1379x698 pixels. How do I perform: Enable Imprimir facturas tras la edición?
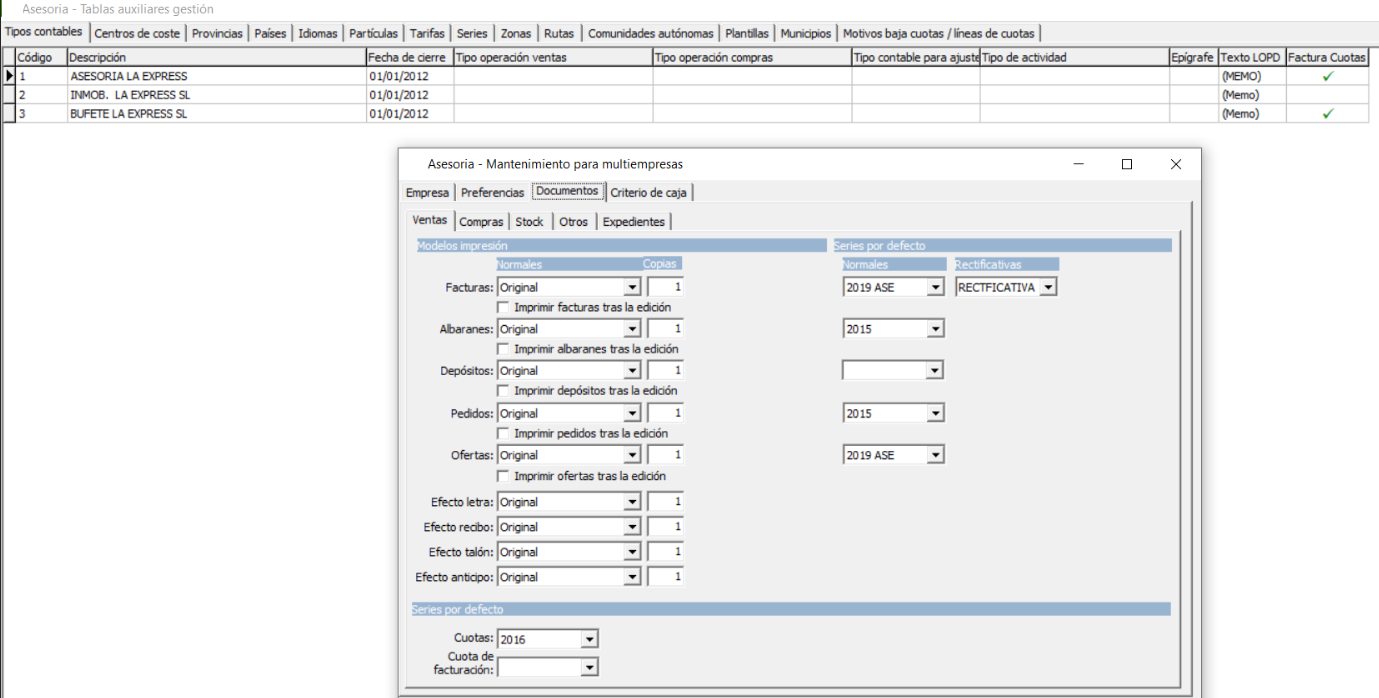pyautogui.click(x=504, y=308)
